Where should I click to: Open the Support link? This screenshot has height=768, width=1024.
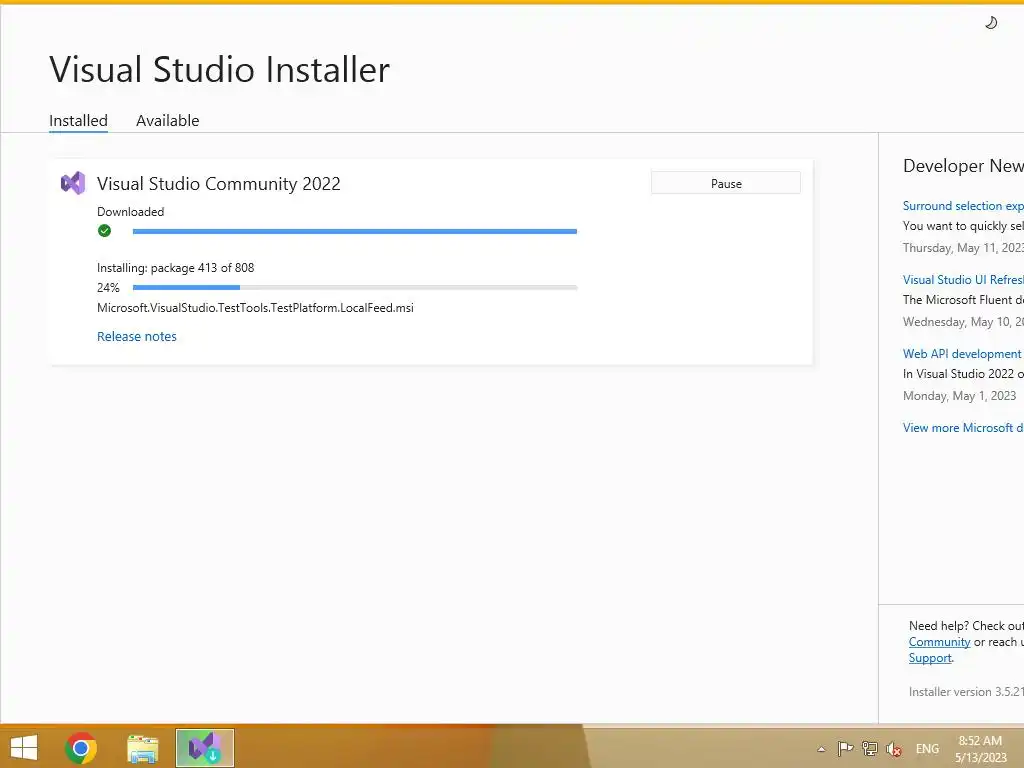(930, 658)
